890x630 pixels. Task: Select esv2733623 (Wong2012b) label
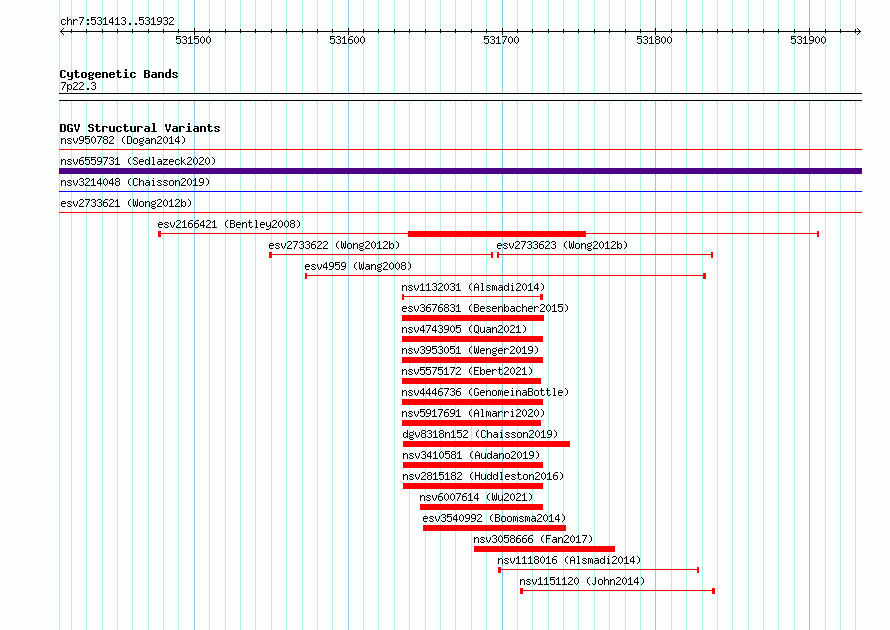pos(562,245)
